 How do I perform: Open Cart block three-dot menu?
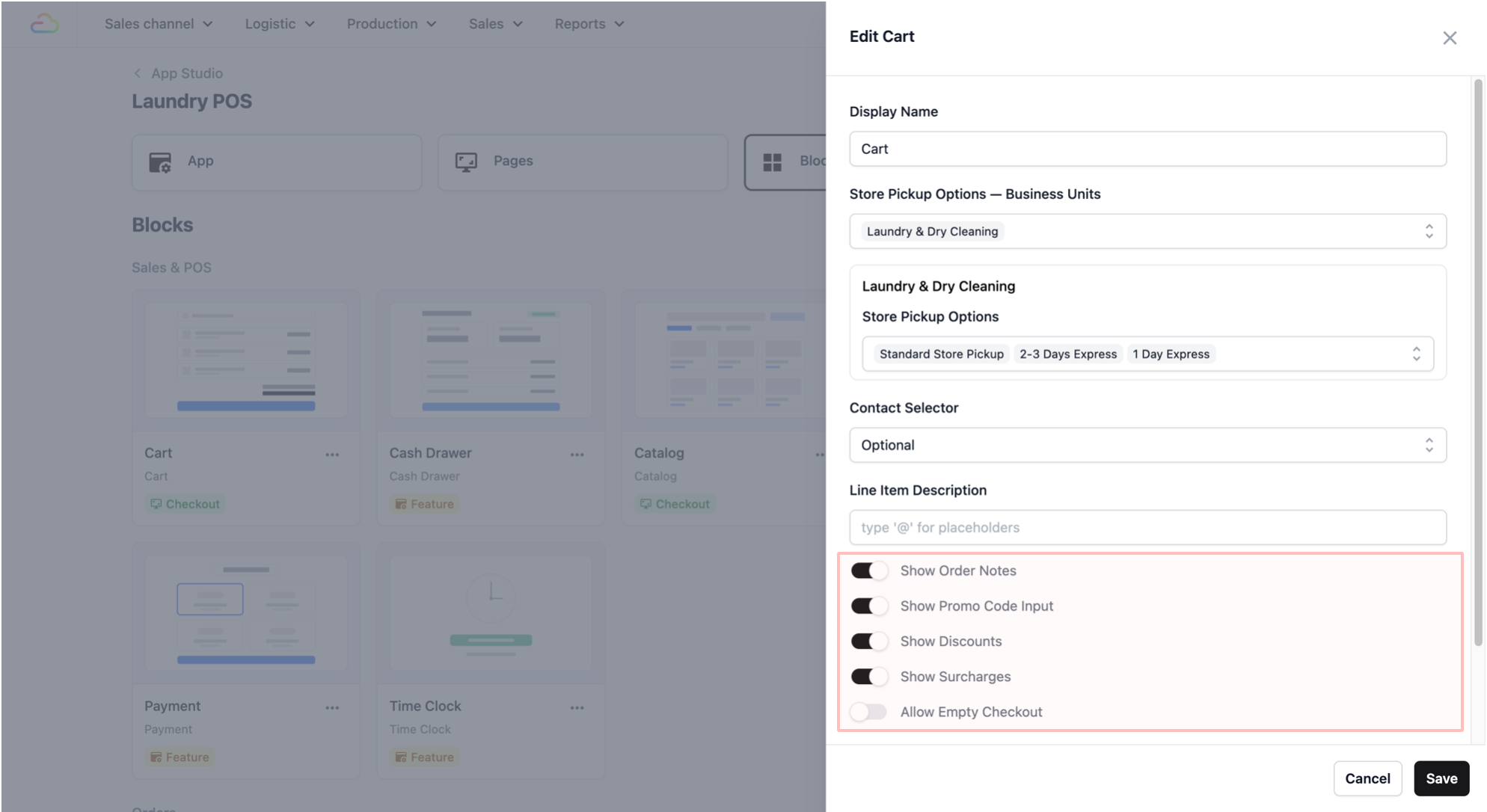click(332, 455)
